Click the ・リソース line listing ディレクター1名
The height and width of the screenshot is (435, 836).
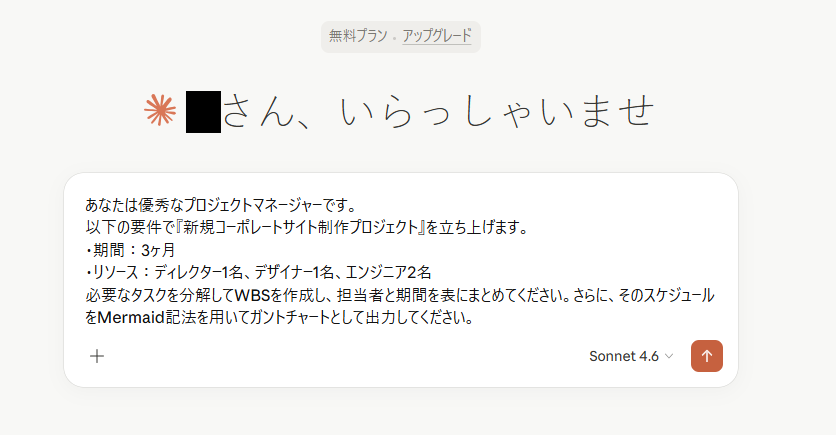258,272
